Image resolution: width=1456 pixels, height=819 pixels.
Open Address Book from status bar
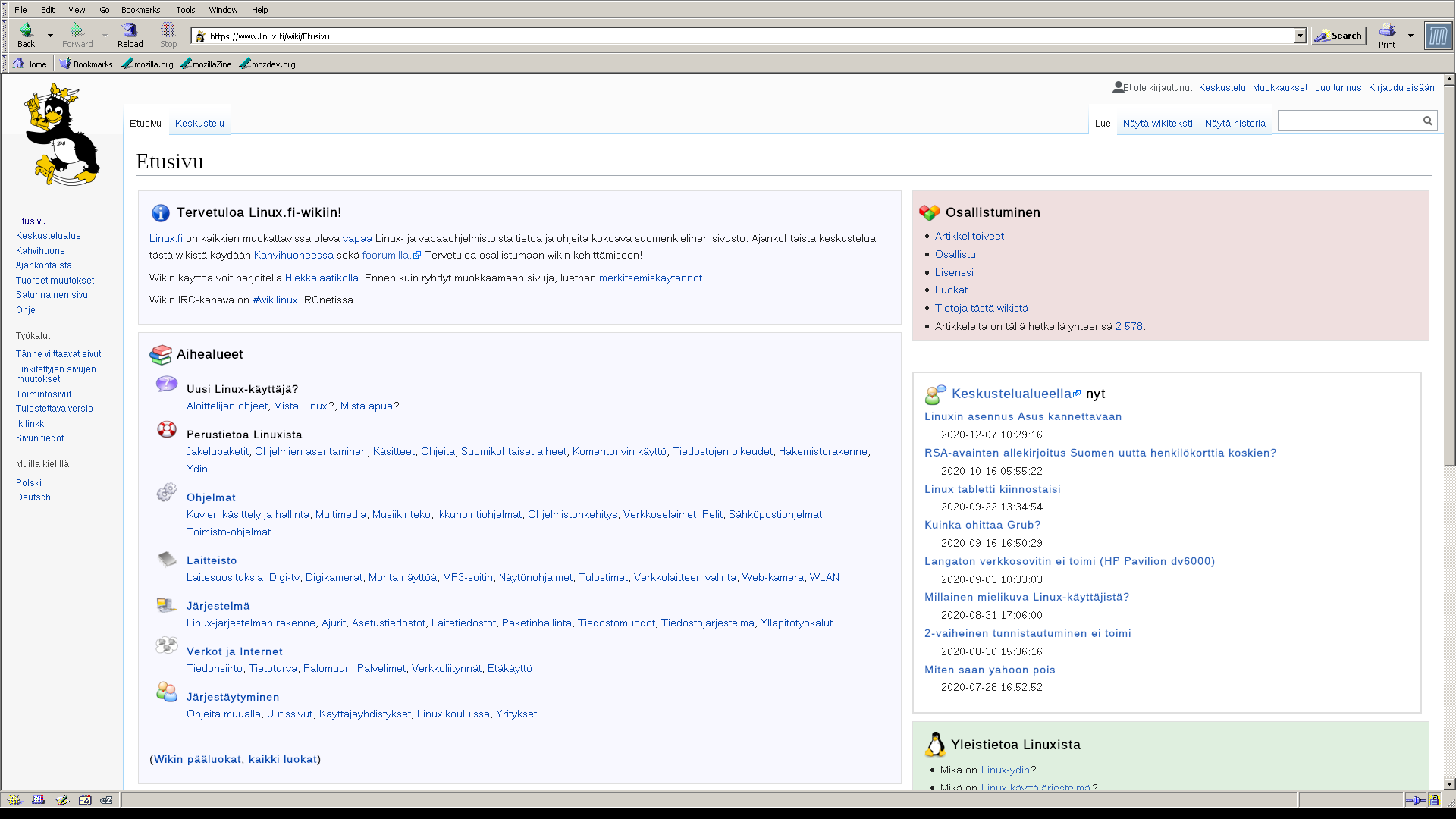click(x=85, y=800)
